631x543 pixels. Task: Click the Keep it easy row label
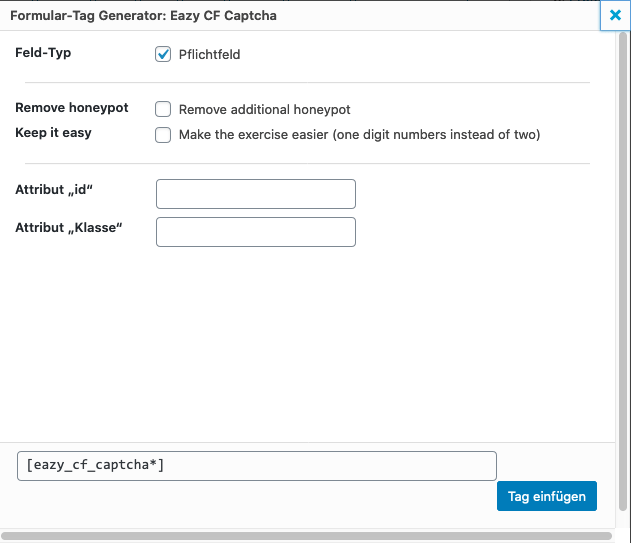coord(53,133)
